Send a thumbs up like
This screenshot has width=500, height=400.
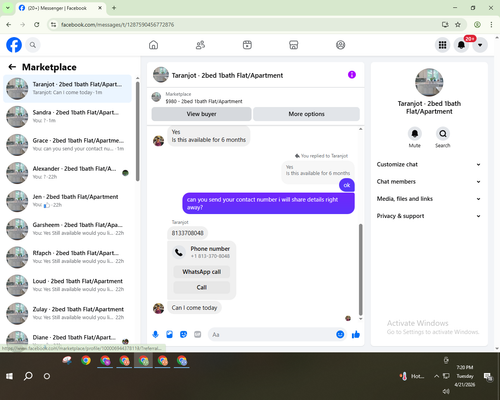[356, 334]
